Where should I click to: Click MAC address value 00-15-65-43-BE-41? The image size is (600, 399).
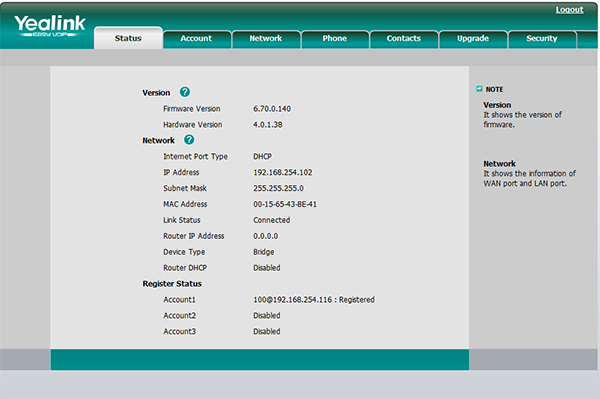click(x=285, y=204)
